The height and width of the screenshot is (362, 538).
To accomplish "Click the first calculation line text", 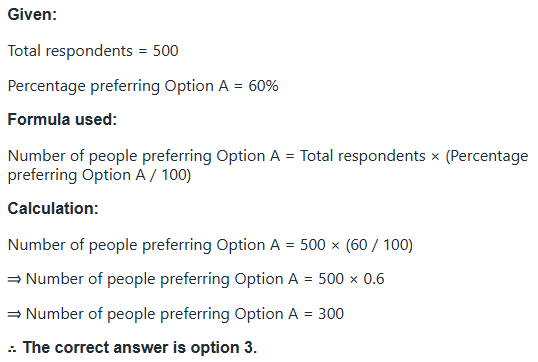I will click(210, 245).
